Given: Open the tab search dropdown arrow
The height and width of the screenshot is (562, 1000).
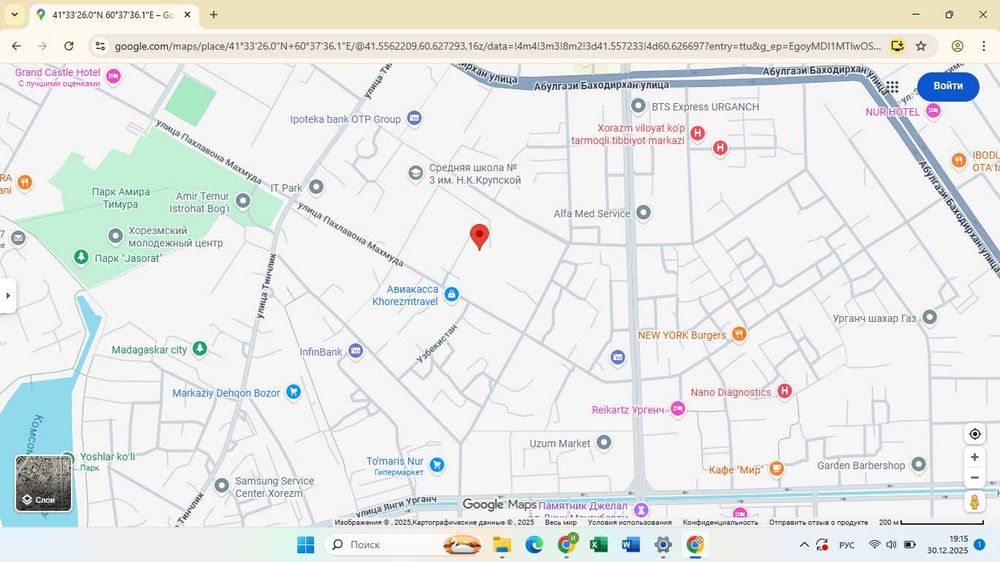Looking at the screenshot, I should click(14, 14).
